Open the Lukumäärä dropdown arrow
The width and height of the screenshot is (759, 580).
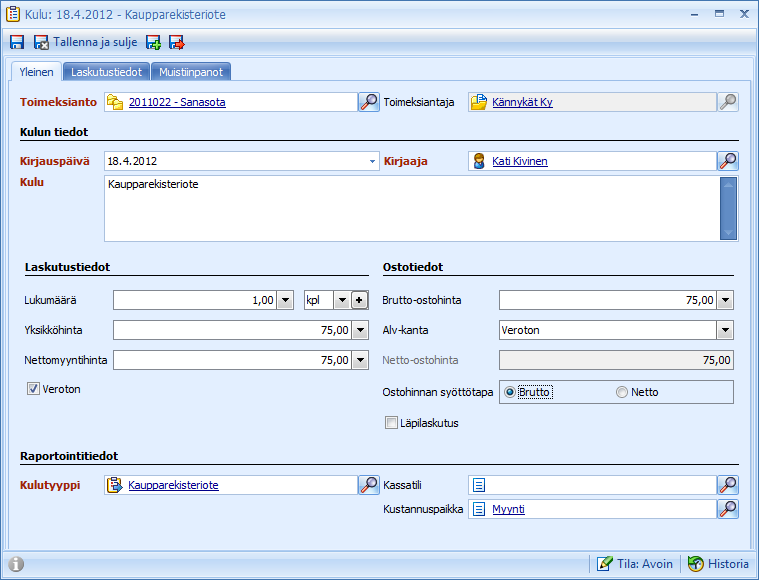tap(286, 300)
